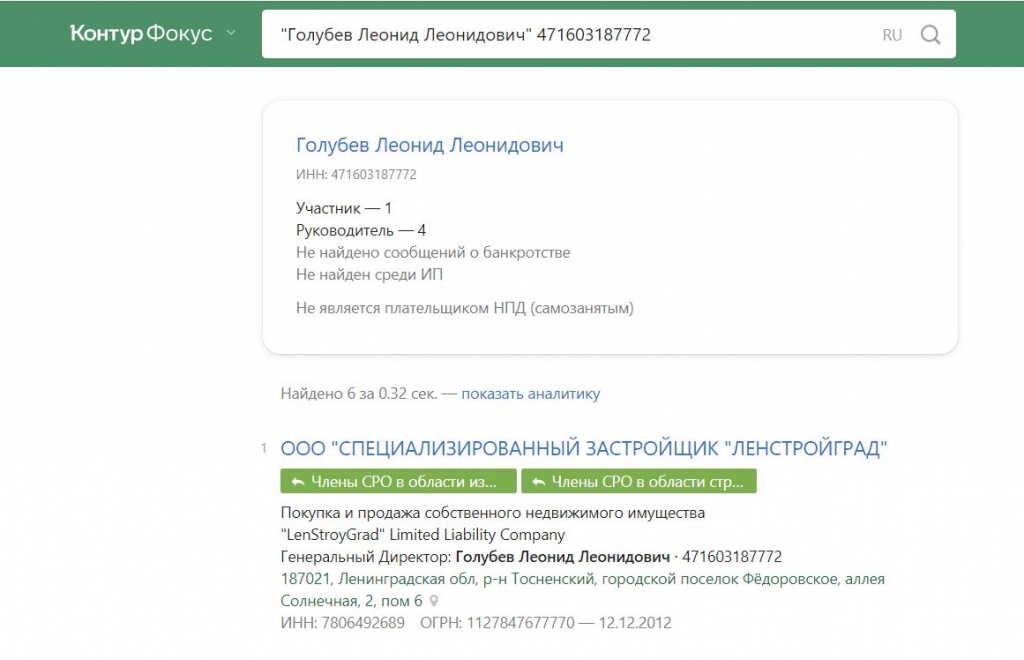Click Не найден среди ИП text
Screen dimensions: 1024x660
pyautogui.click(x=369, y=275)
